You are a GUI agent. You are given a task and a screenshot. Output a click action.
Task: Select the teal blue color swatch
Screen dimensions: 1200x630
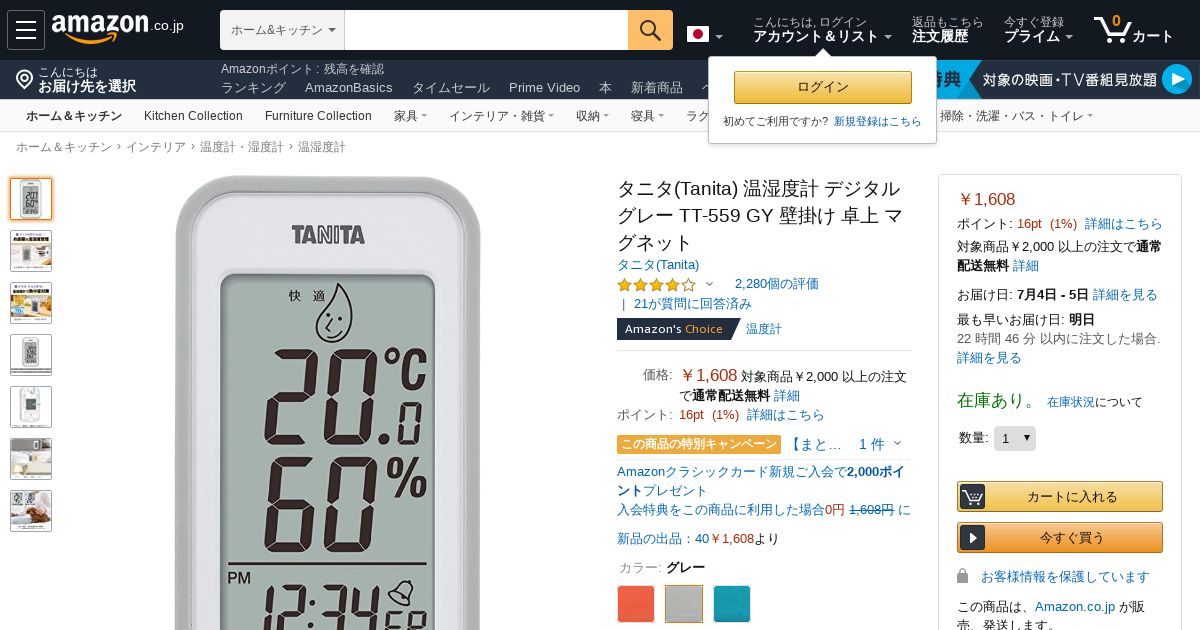pyautogui.click(x=732, y=604)
